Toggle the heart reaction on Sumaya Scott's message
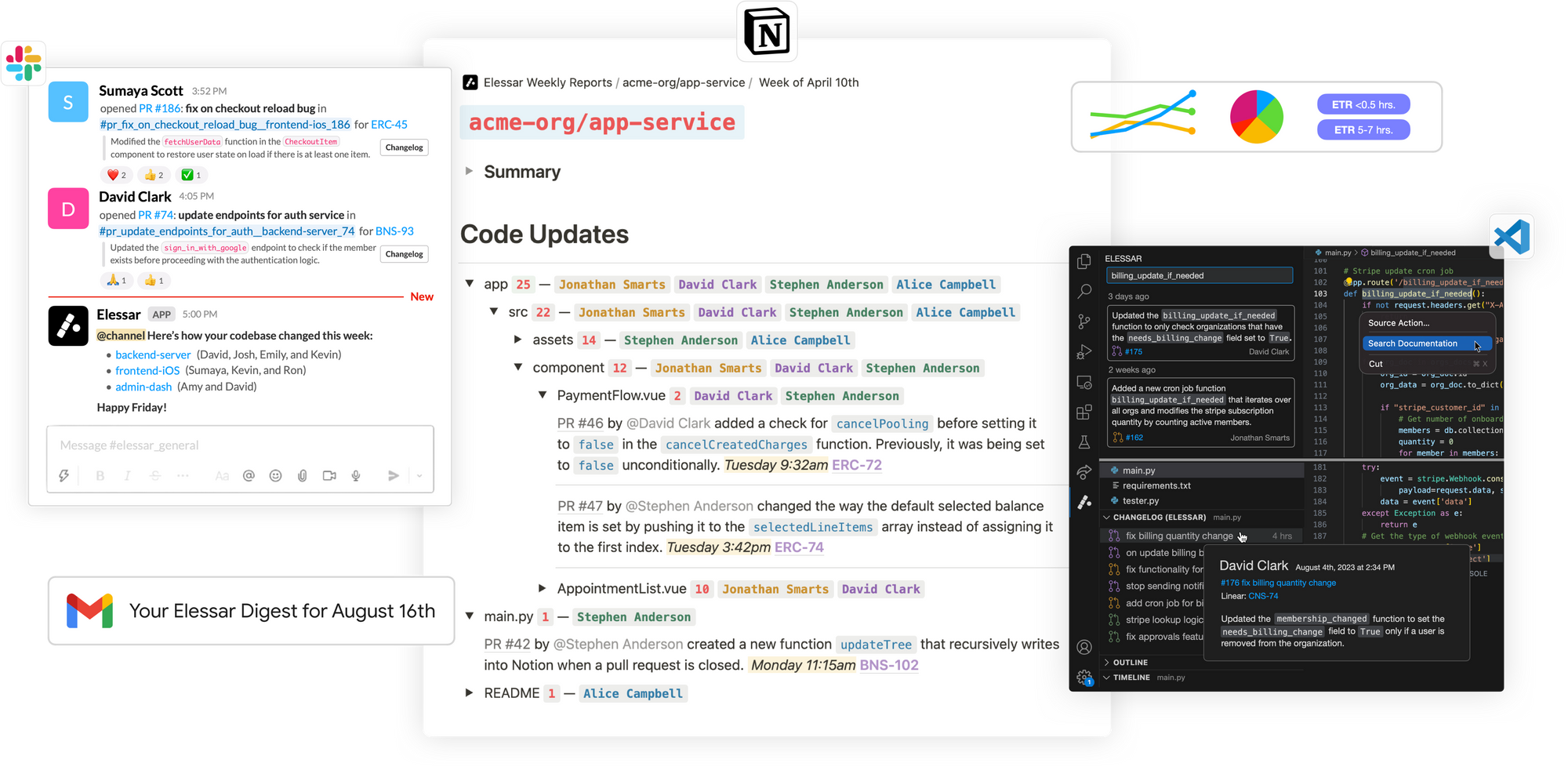This screenshot has width=1568, height=767. pos(117,175)
